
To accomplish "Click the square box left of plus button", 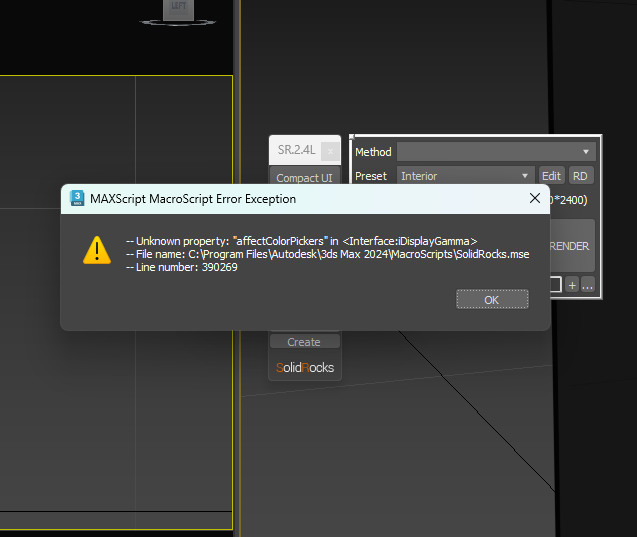I will click(556, 284).
